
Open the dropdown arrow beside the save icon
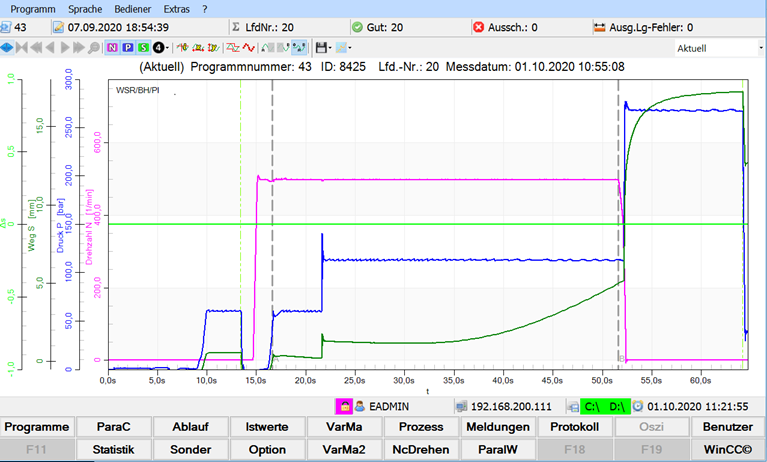pyautogui.click(x=331, y=47)
